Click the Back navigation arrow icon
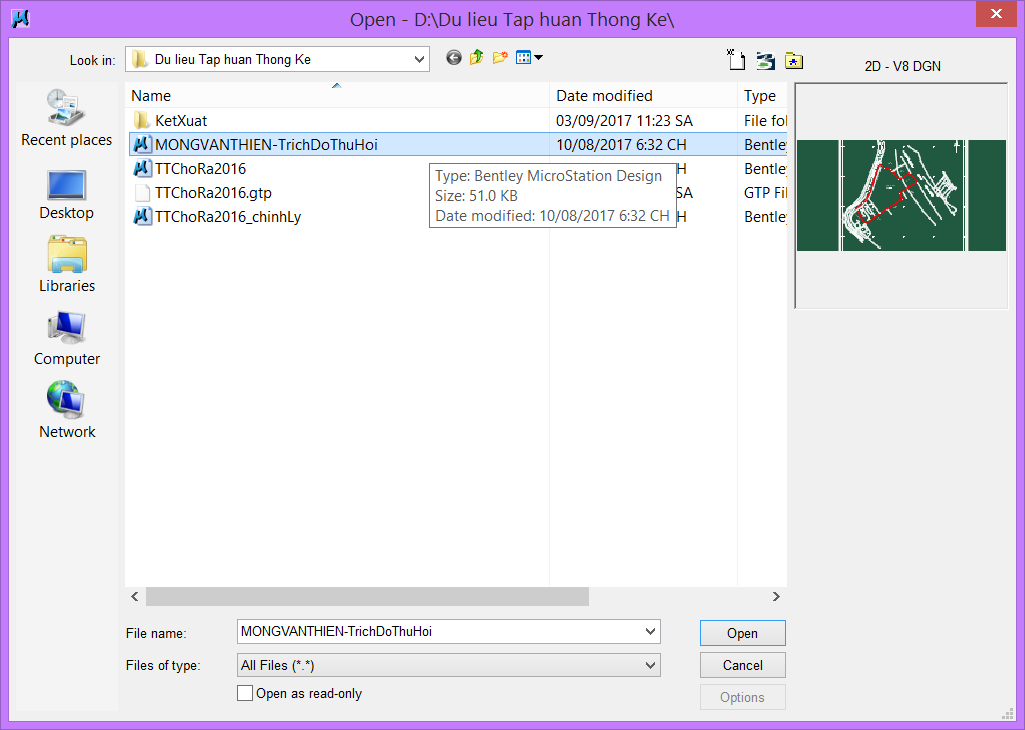1025x730 pixels. [x=454, y=58]
